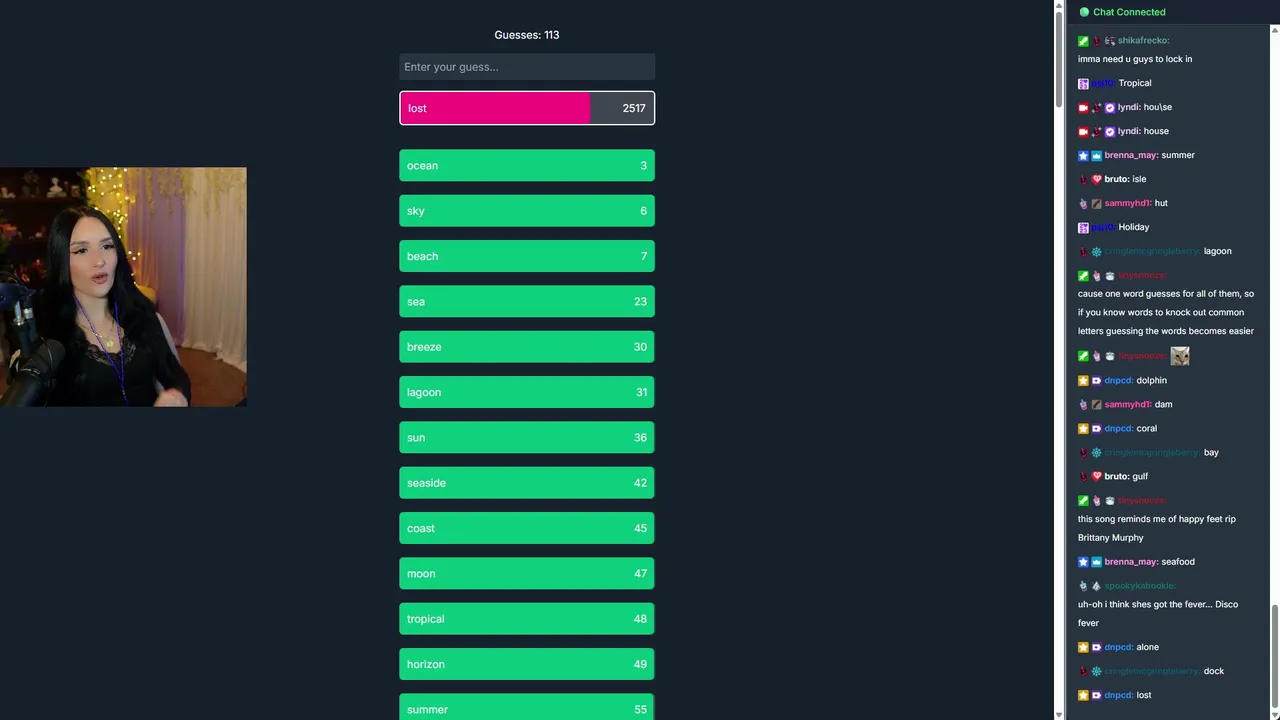Click the green Chat Connected status dot
Screen dimensions: 1280x720
[x=1084, y=12]
